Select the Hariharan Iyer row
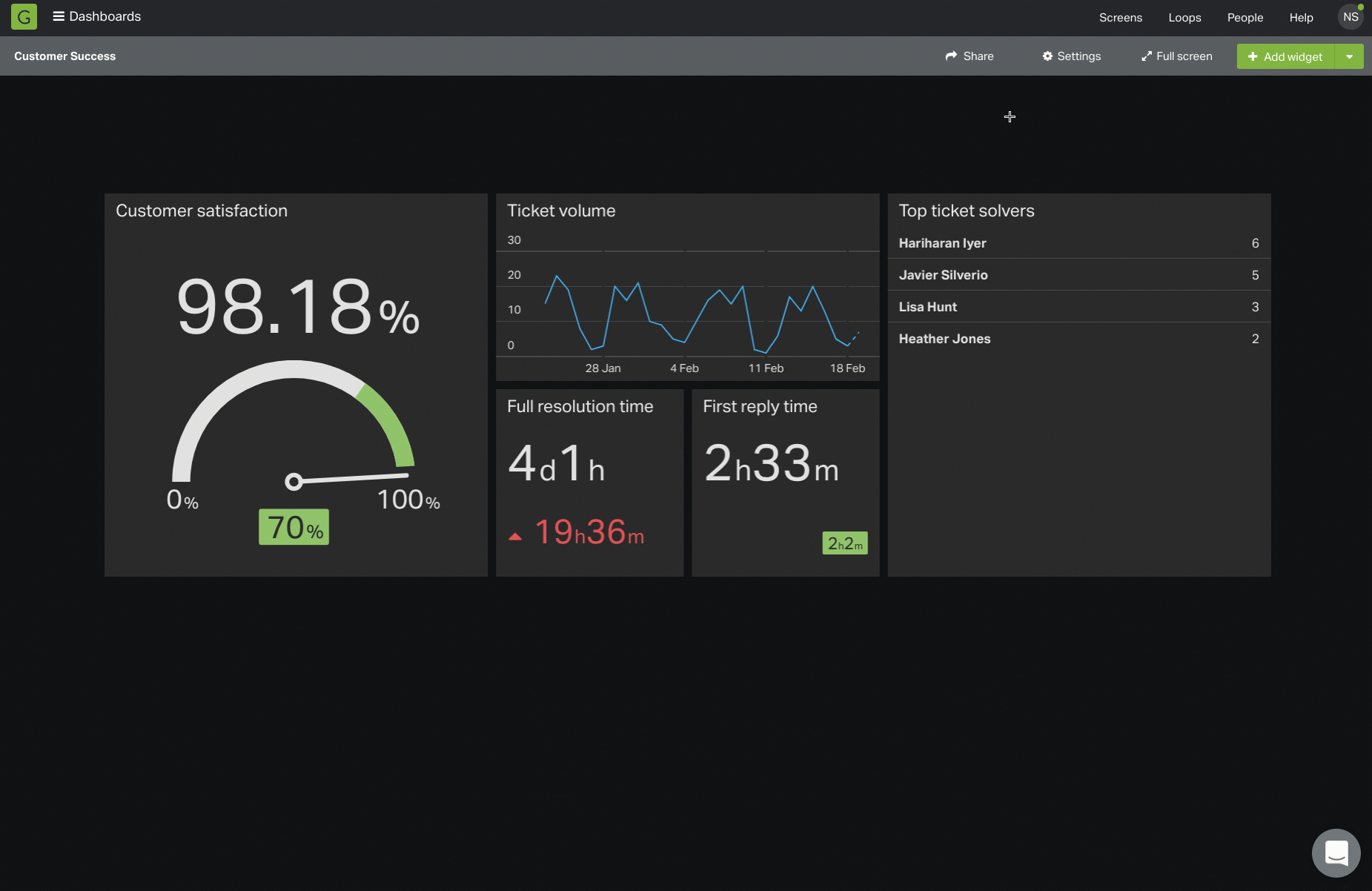The image size is (1372, 891). click(1079, 243)
